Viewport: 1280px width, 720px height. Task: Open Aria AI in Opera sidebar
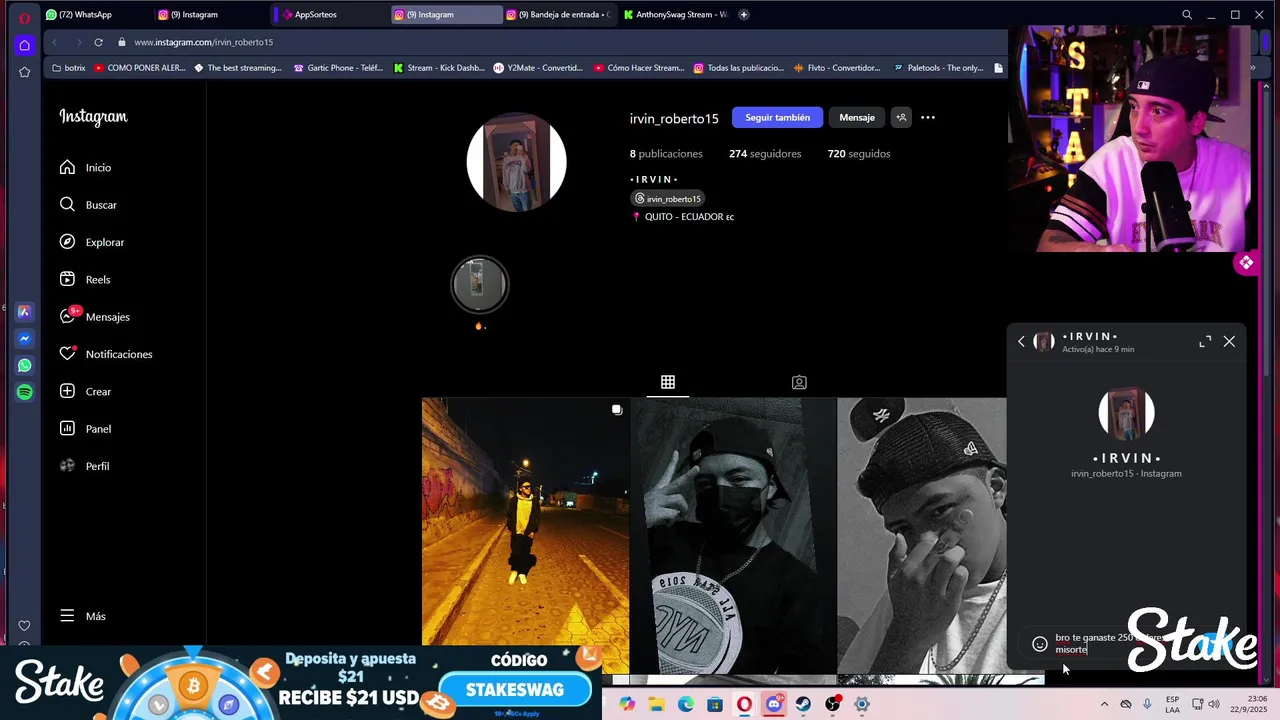(24, 312)
